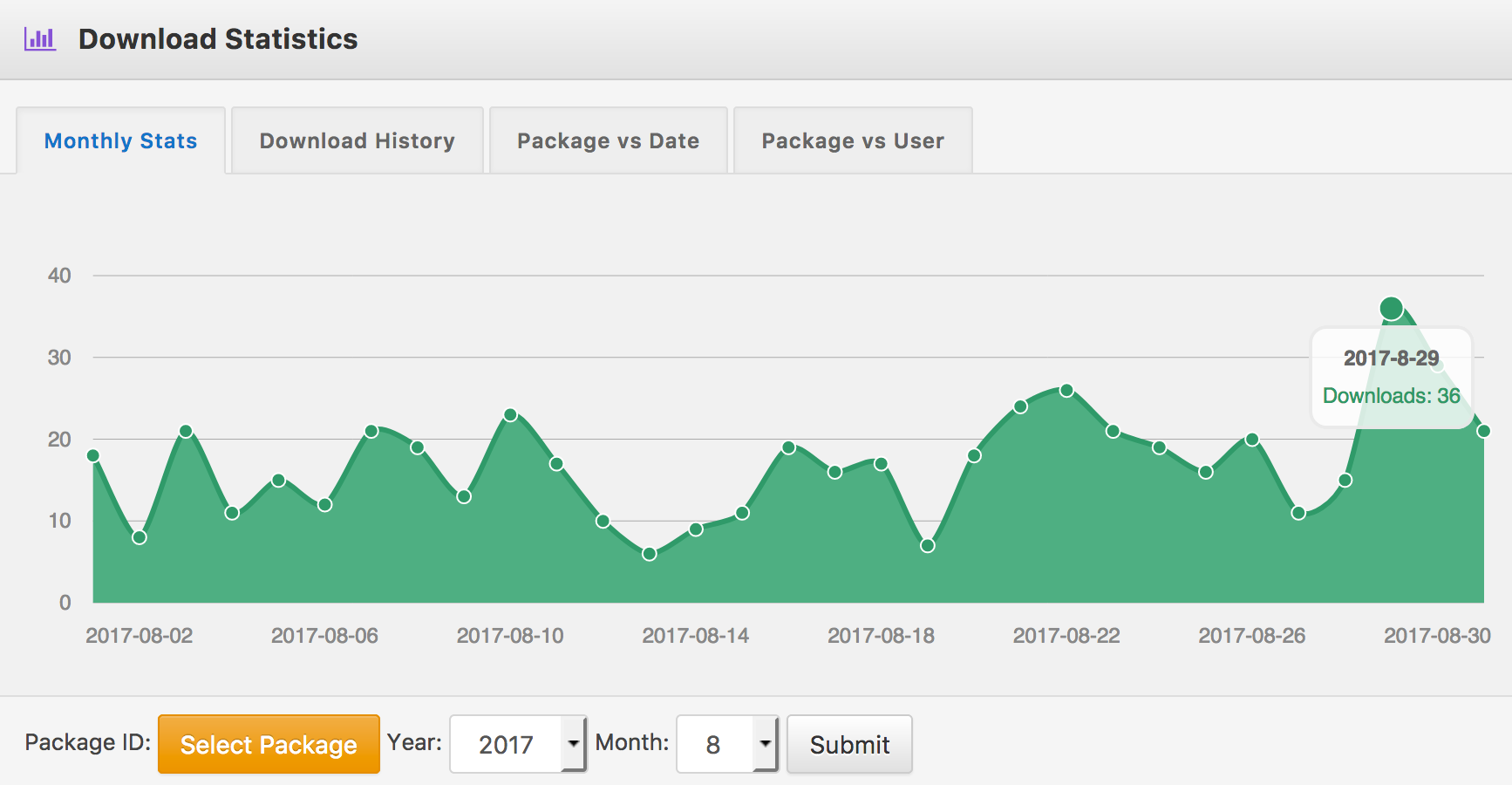Image resolution: width=1512 pixels, height=785 pixels.
Task: Open the Year dropdown showing 2017
Action: point(516,744)
